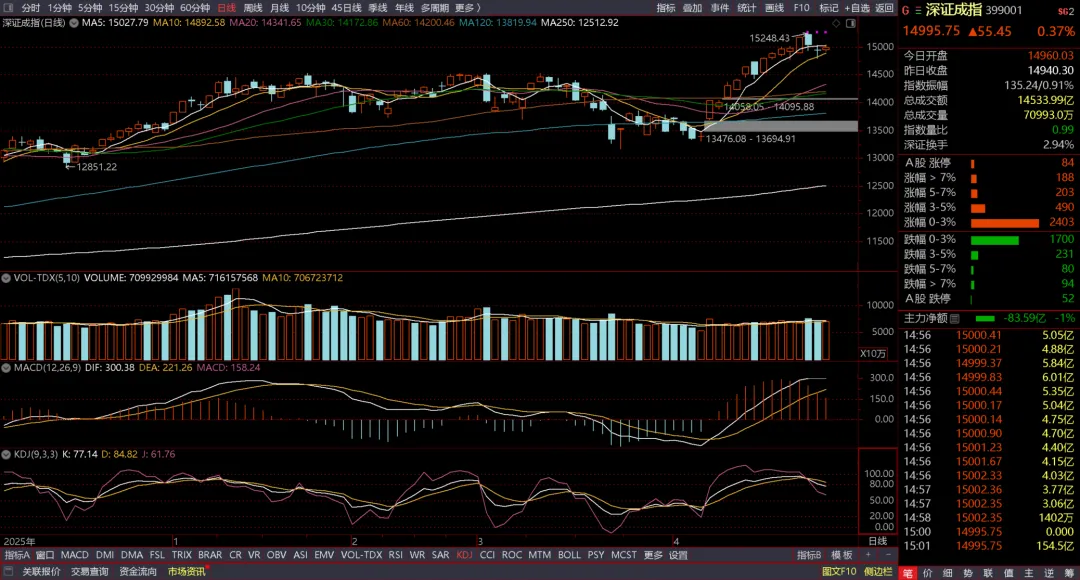Switch to 1分钟 period
Image resolution: width=1080 pixels, height=580 pixels.
coord(59,8)
